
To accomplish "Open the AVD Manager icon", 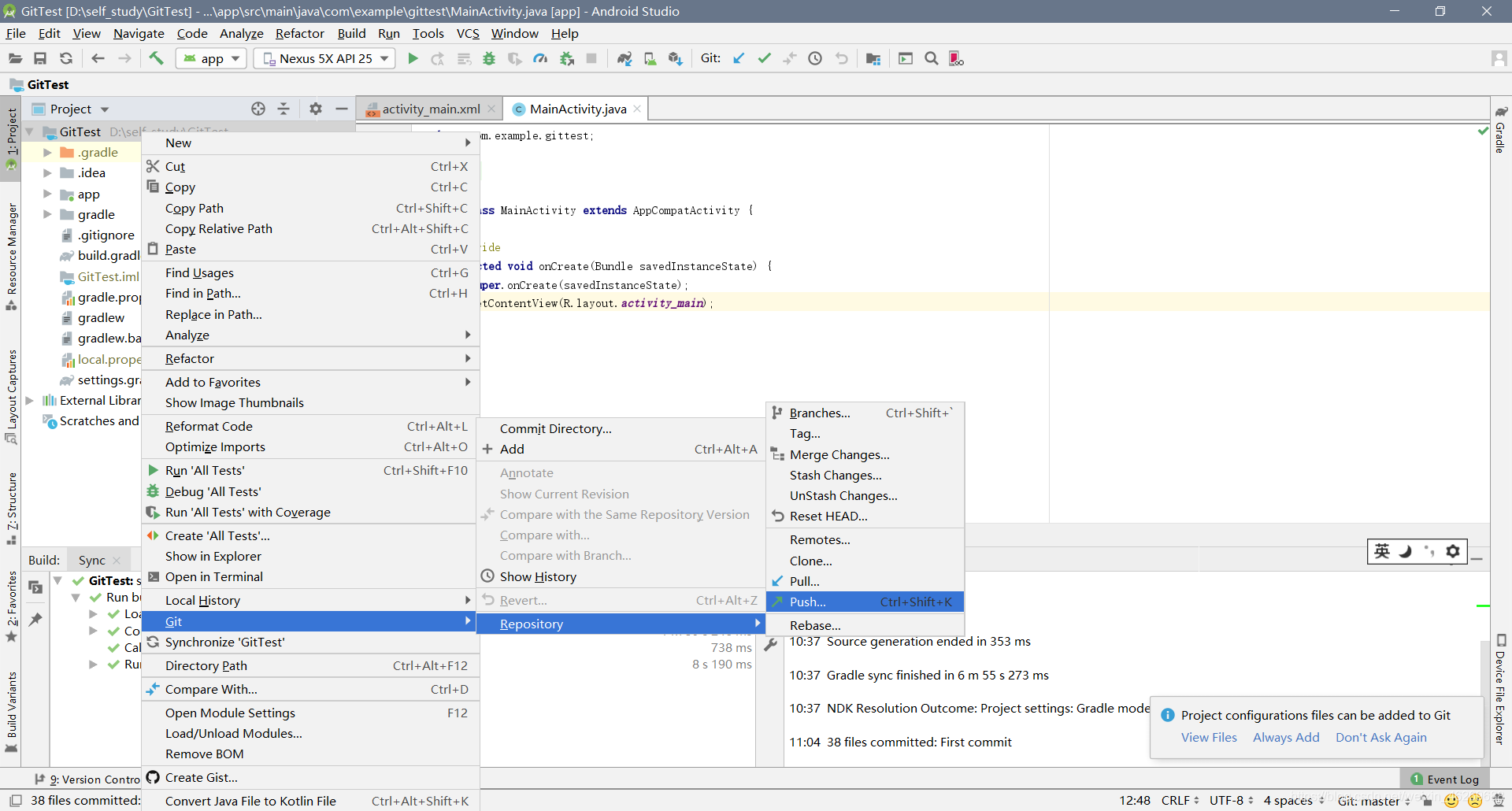I will click(650, 58).
